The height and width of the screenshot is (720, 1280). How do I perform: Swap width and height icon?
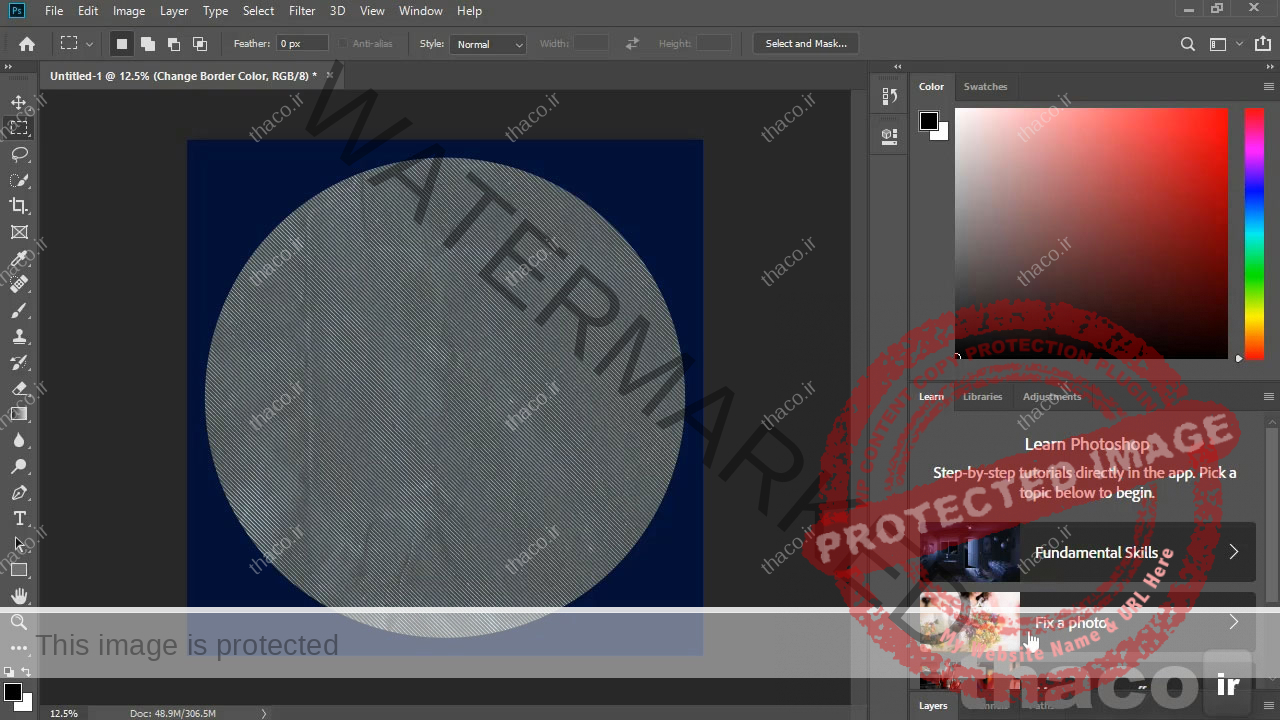tap(632, 44)
